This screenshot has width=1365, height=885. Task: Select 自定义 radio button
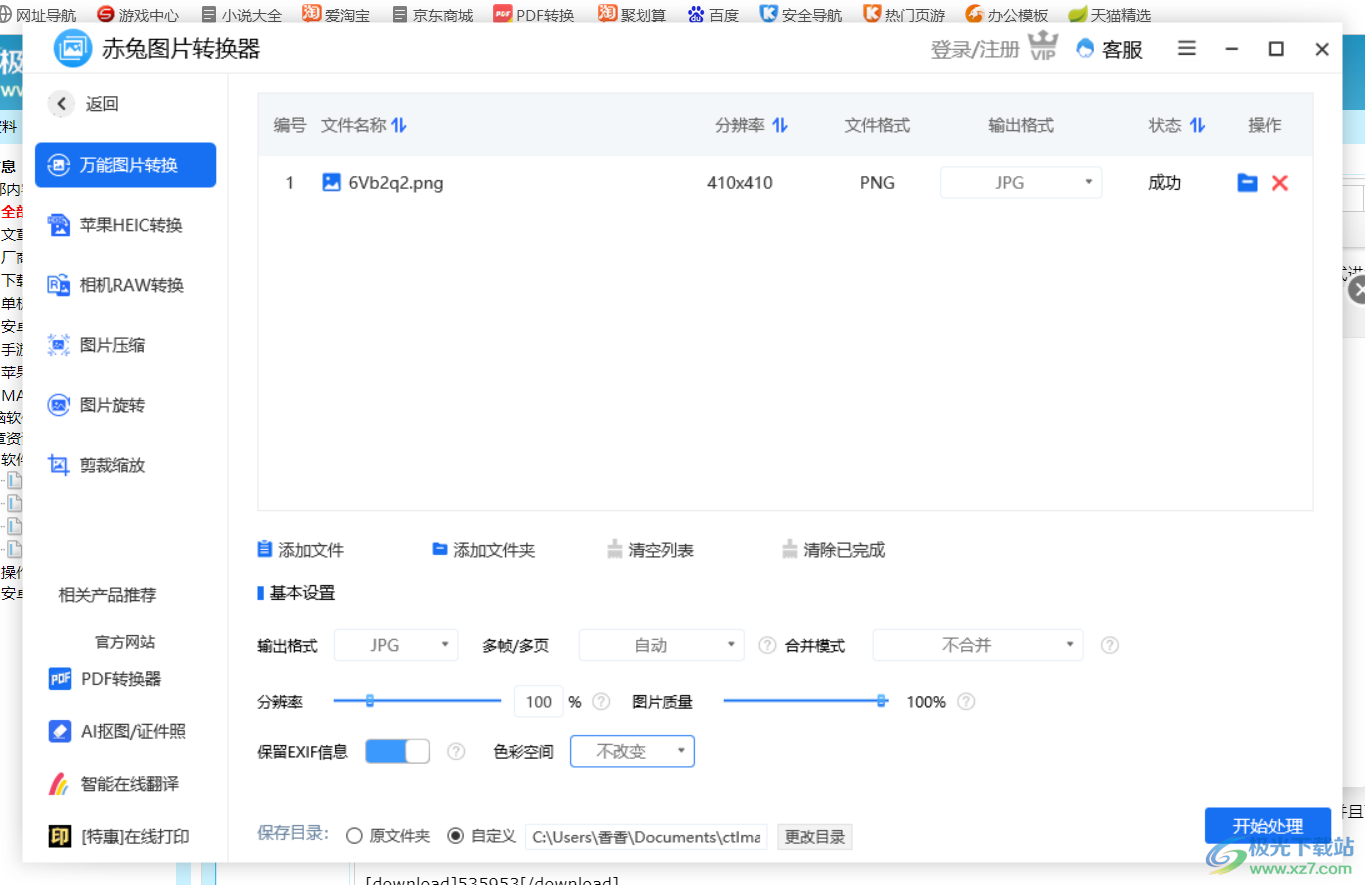click(456, 836)
